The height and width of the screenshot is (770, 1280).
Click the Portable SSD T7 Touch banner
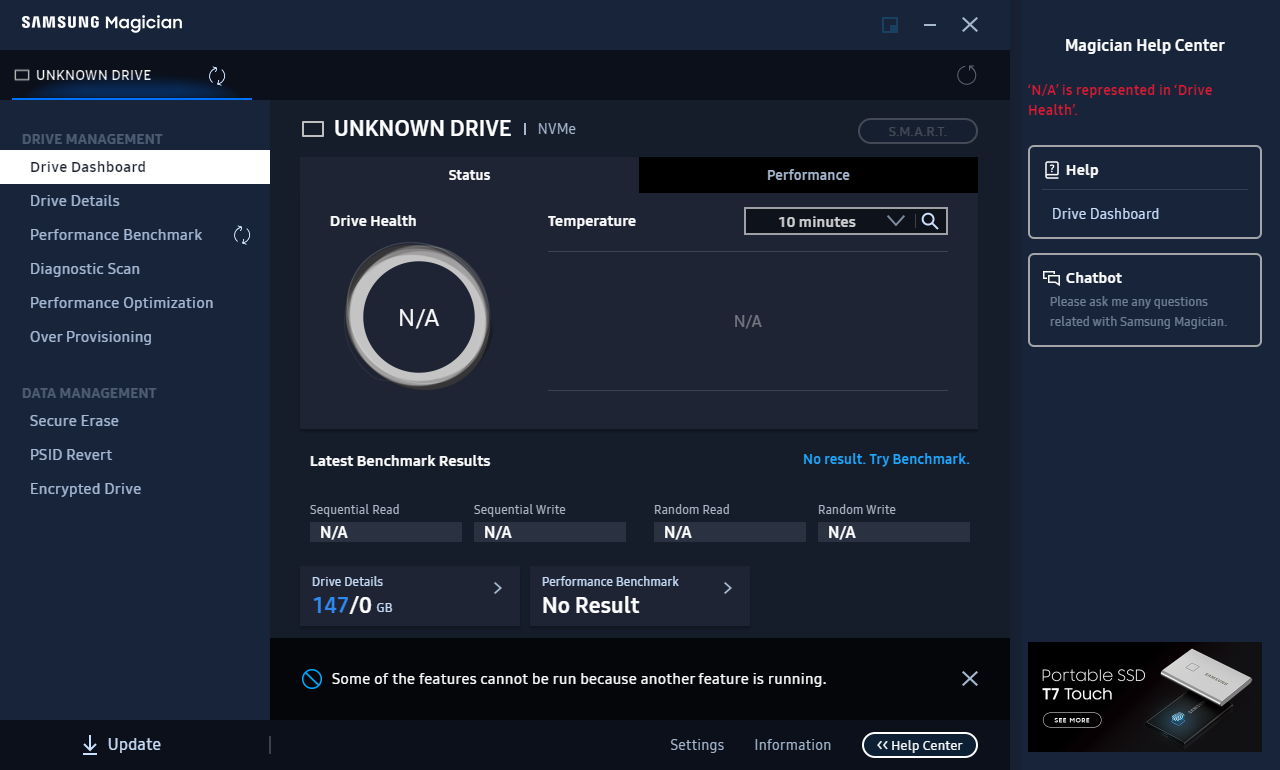point(1145,697)
